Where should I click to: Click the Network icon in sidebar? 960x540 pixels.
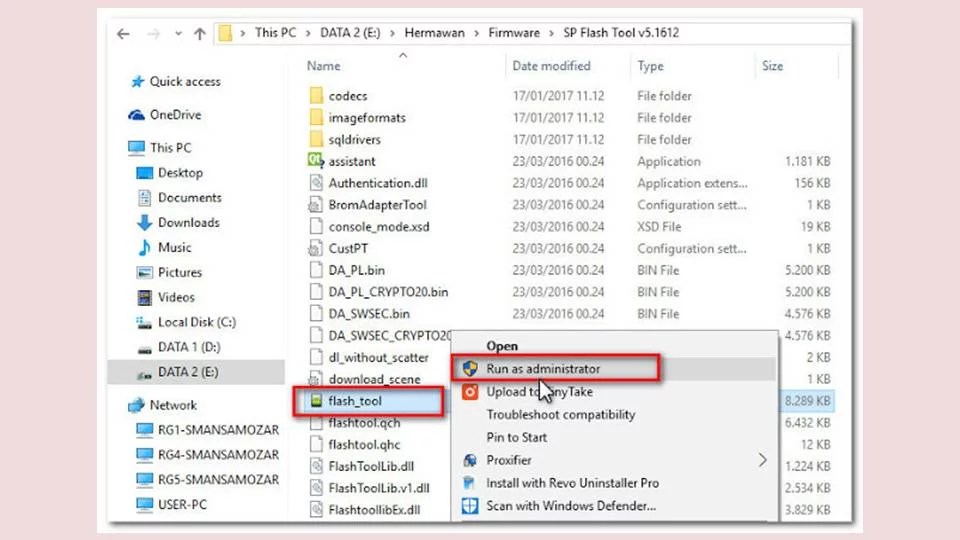click(x=137, y=405)
